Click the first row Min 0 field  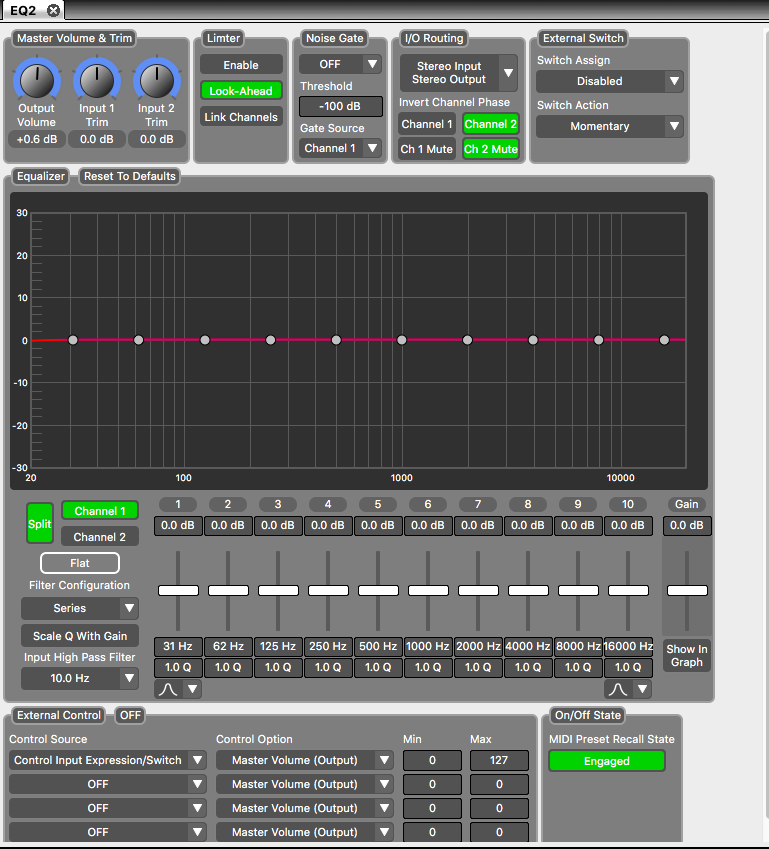432,760
